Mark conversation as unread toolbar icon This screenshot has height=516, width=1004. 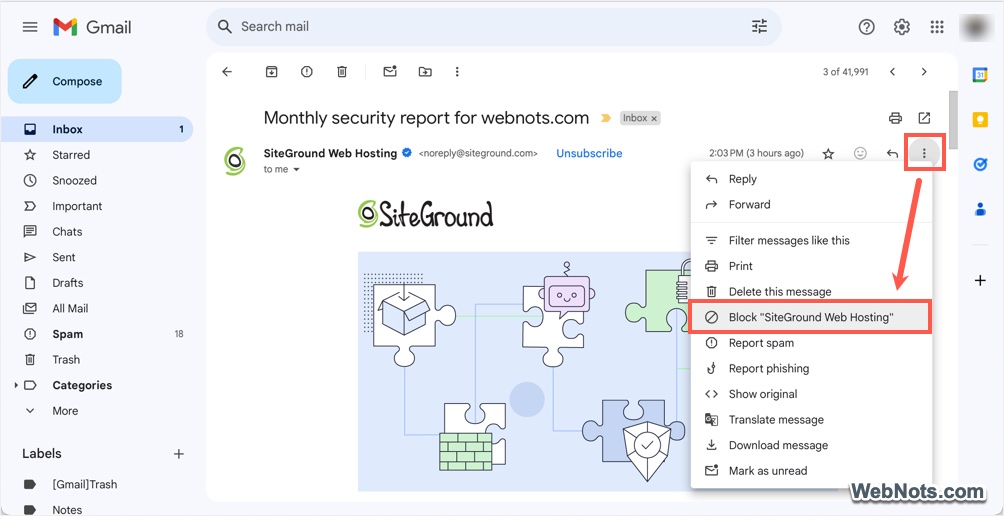(390, 71)
